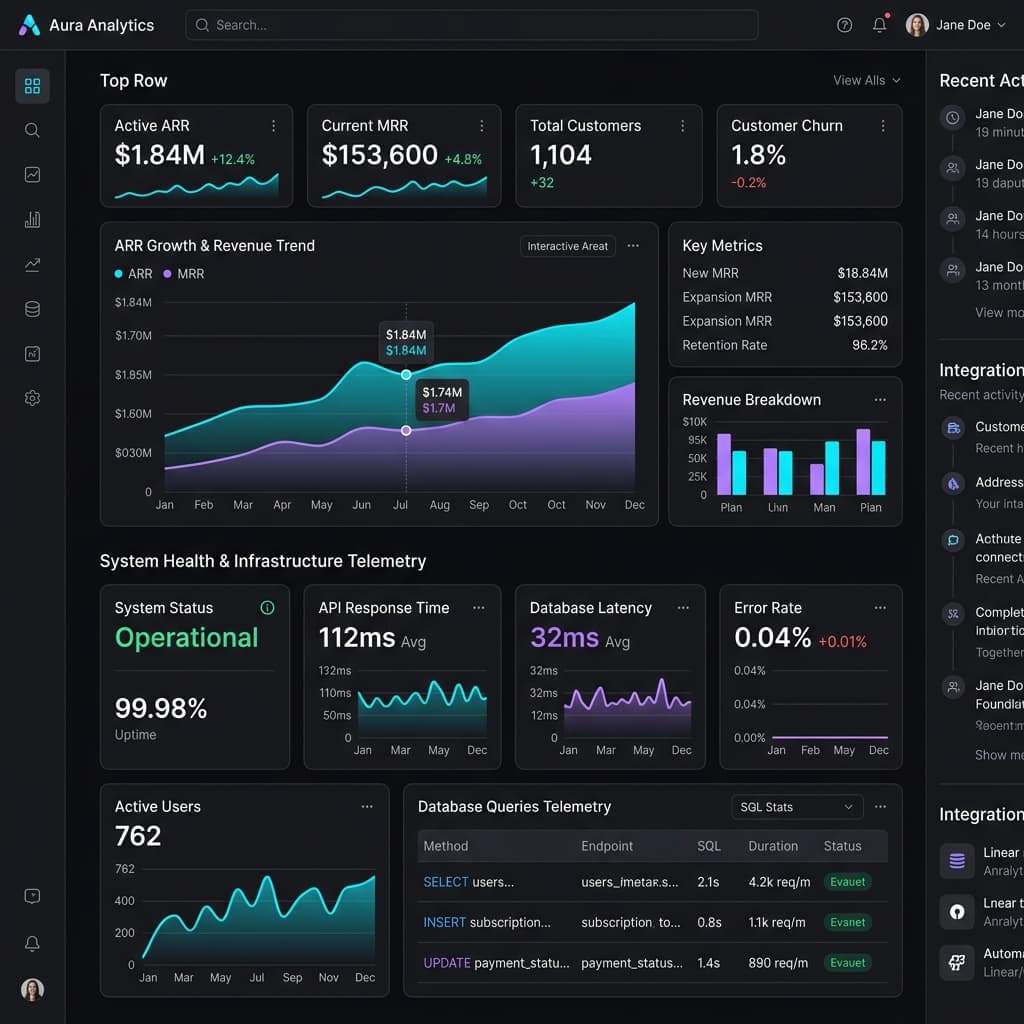Open Error Rate more options

(880, 607)
